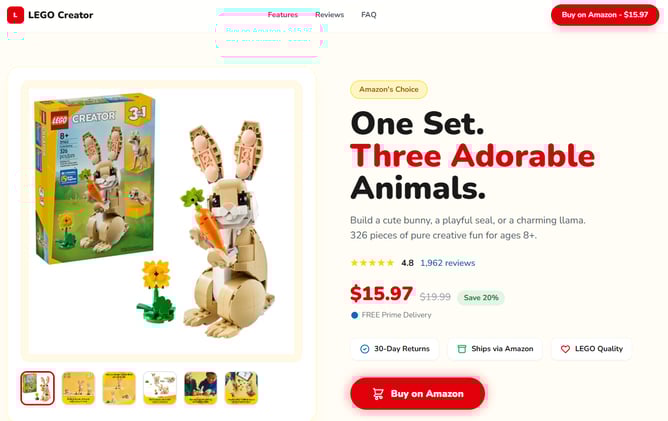Select the first bunny box thumbnail
Viewport: 668px width, 421px height.
point(37,388)
